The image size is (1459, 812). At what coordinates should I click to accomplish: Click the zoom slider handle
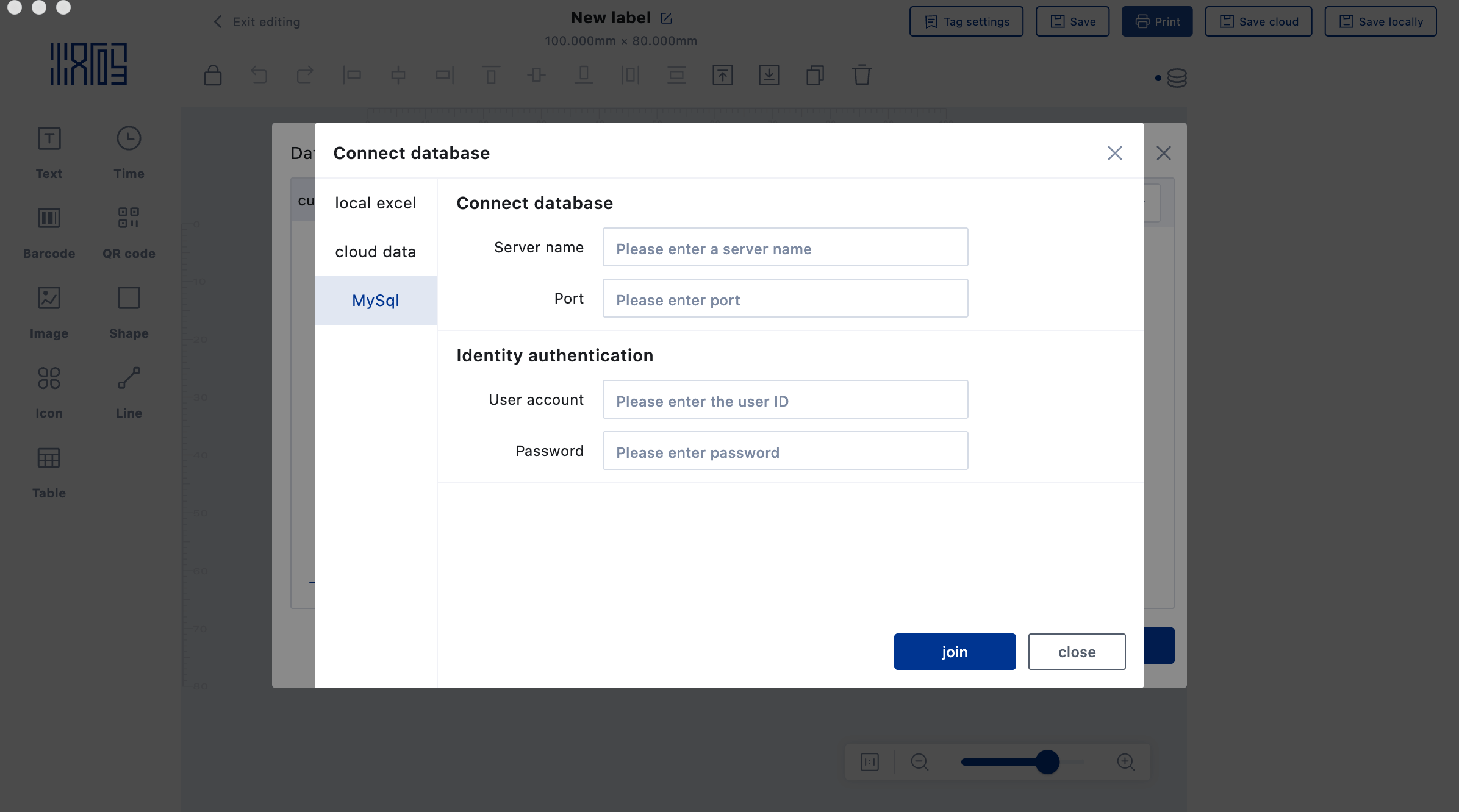1047,762
